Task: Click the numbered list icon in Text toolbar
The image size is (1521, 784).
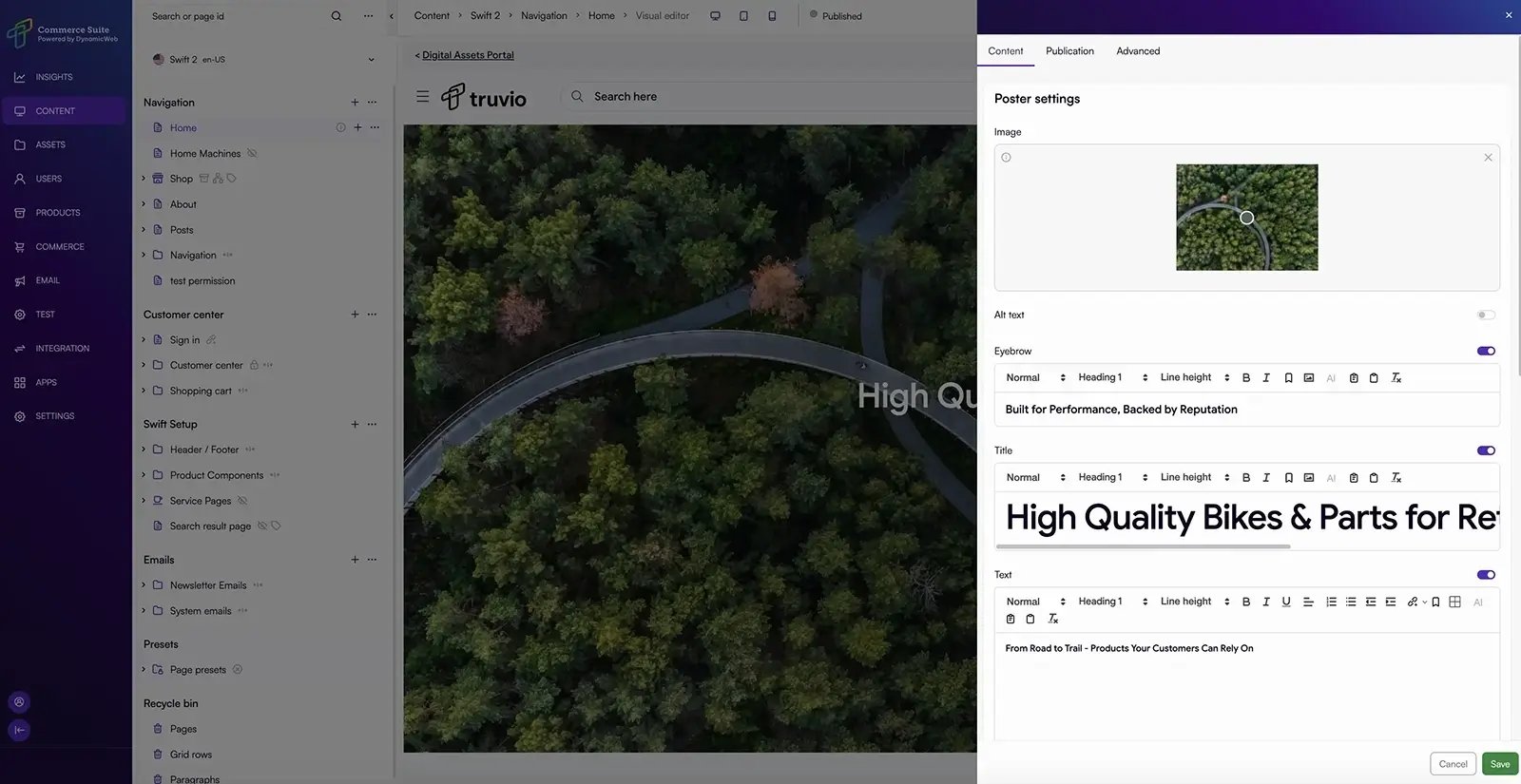Action: pyautogui.click(x=1331, y=602)
